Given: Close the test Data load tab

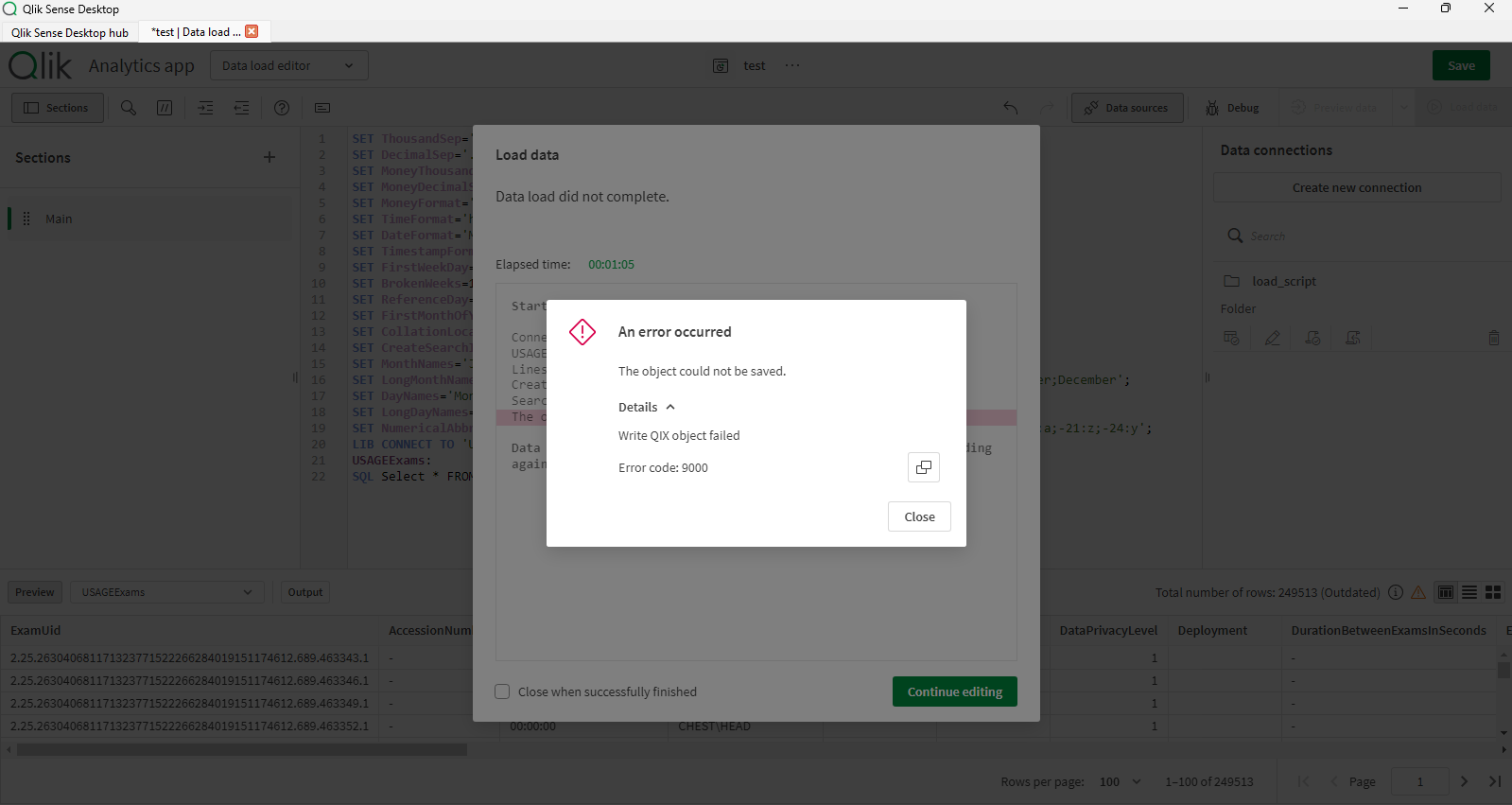Looking at the screenshot, I should [252, 31].
